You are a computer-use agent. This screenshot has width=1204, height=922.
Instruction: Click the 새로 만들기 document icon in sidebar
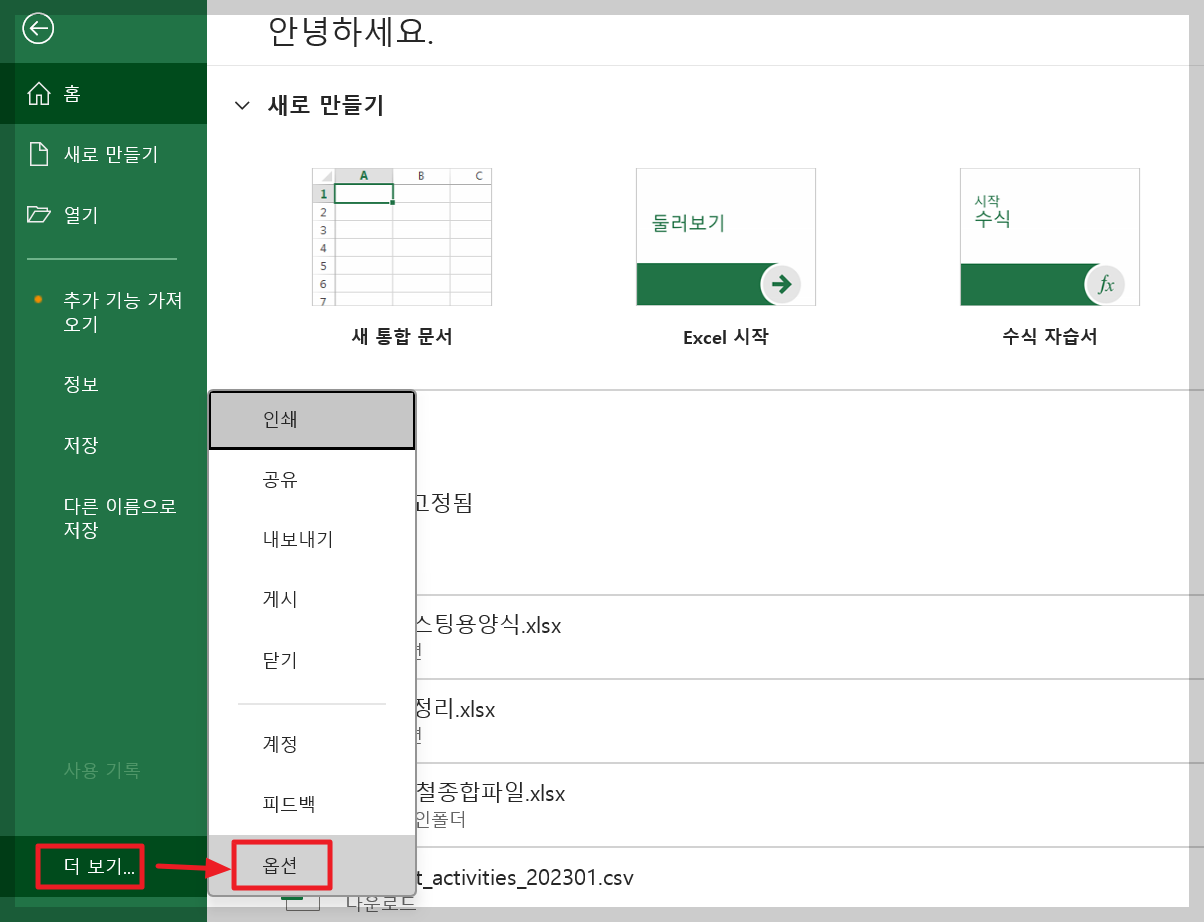pyautogui.click(x=39, y=154)
